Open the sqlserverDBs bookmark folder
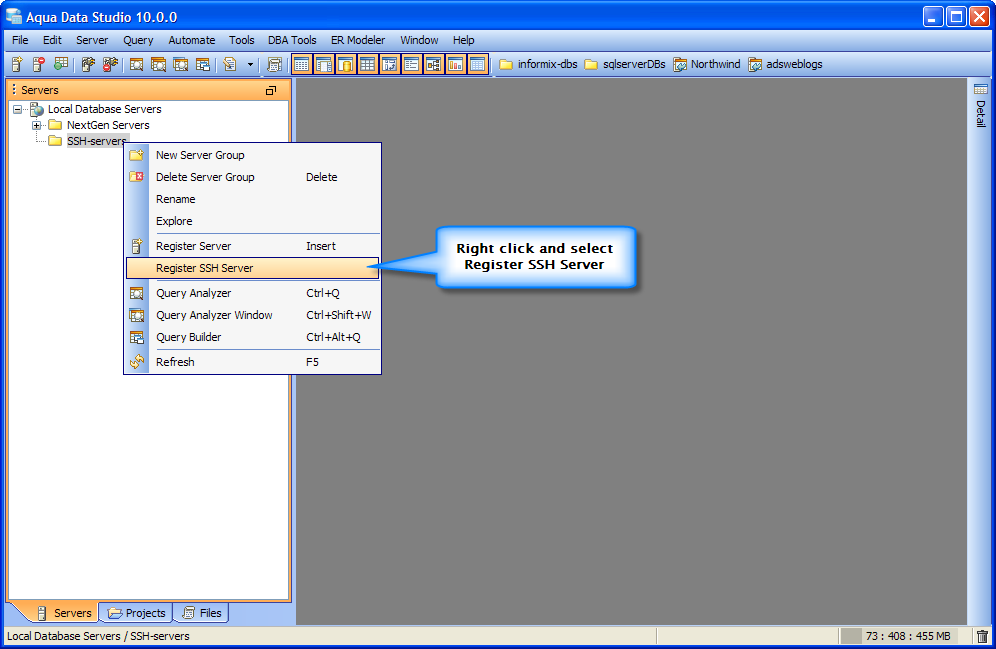Image resolution: width=996 pixels, height=649 pixels. pyautogui.click(x=625, y=64)
